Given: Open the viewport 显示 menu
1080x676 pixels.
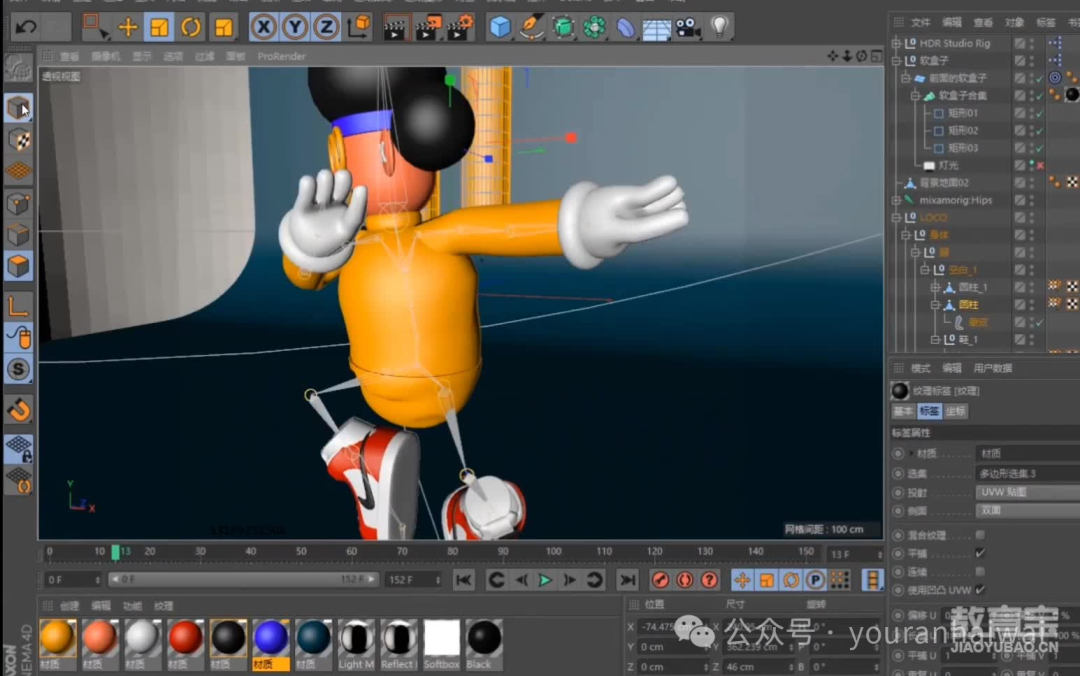Looking at the screenshot, I should [x=142, y=57].
